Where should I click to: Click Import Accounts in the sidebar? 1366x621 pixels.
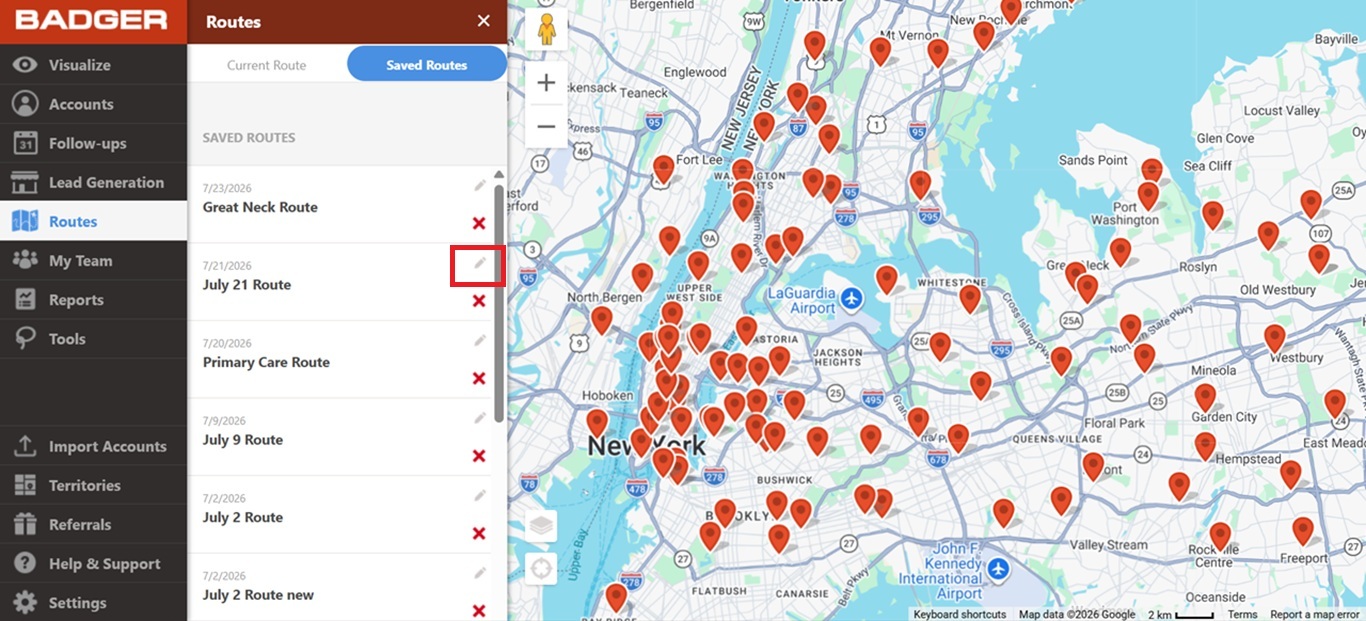coord(93,446)
